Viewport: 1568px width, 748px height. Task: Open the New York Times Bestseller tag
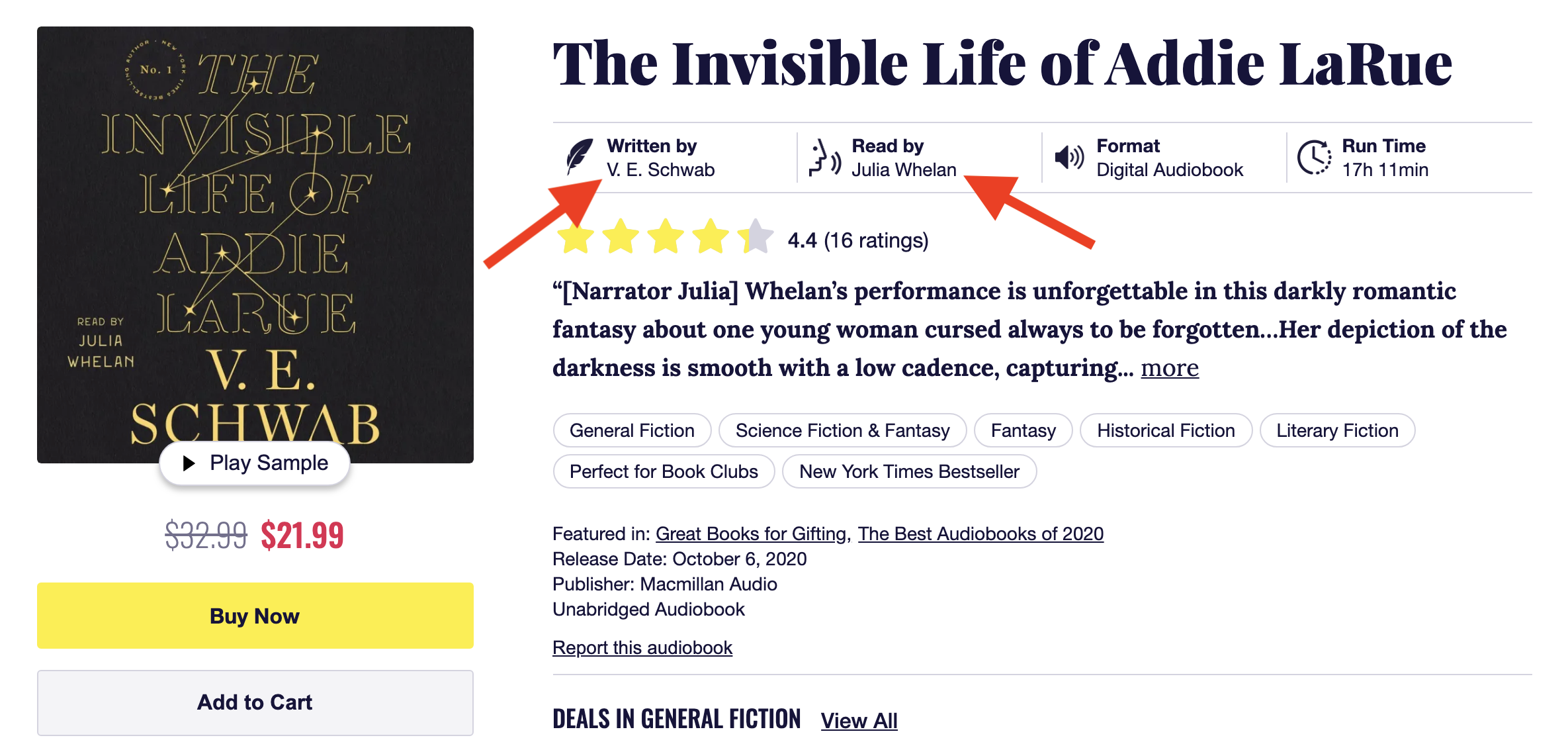coord(909,472)
